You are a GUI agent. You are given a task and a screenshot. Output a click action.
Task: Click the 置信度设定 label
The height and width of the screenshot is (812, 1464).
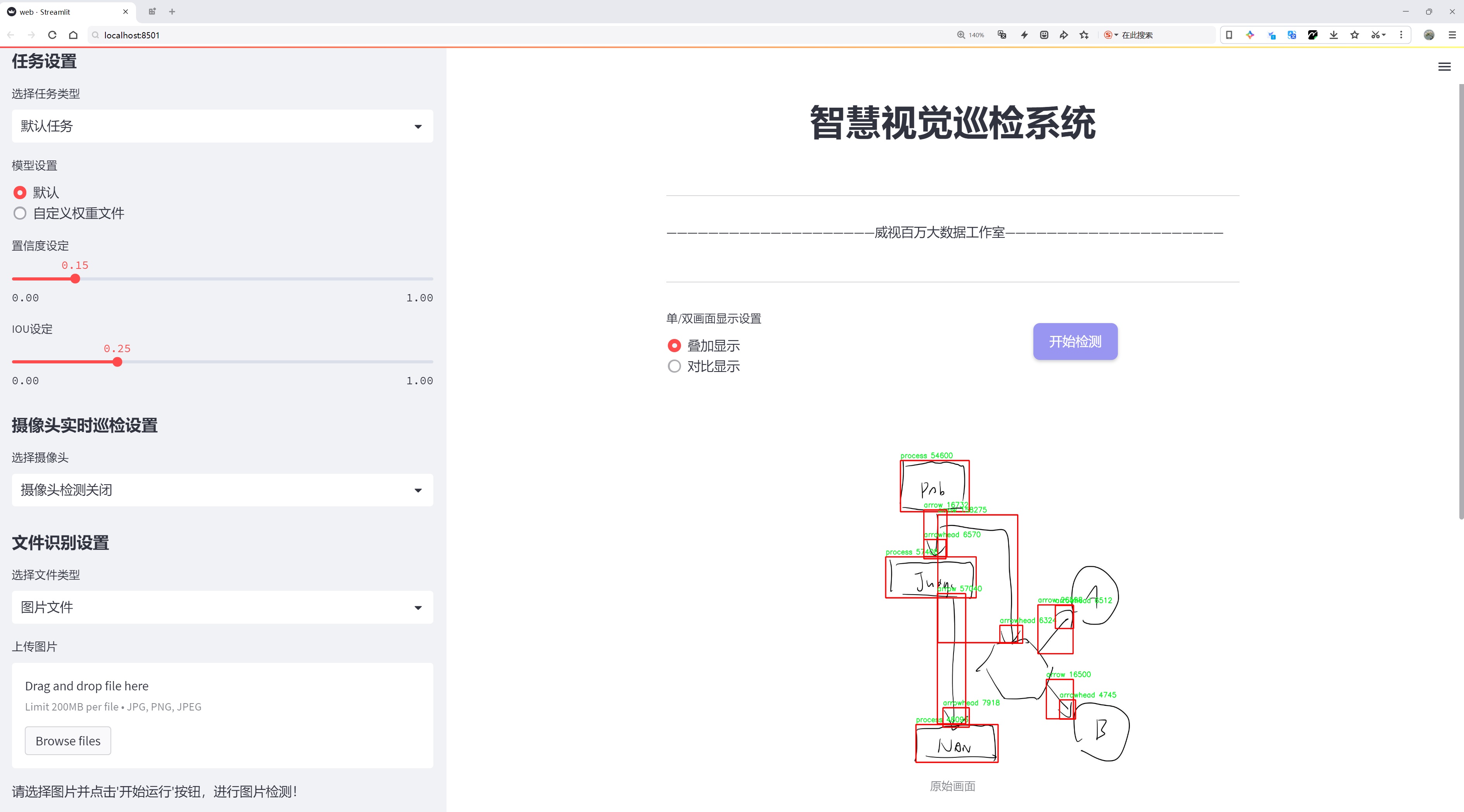pos(40,246)
